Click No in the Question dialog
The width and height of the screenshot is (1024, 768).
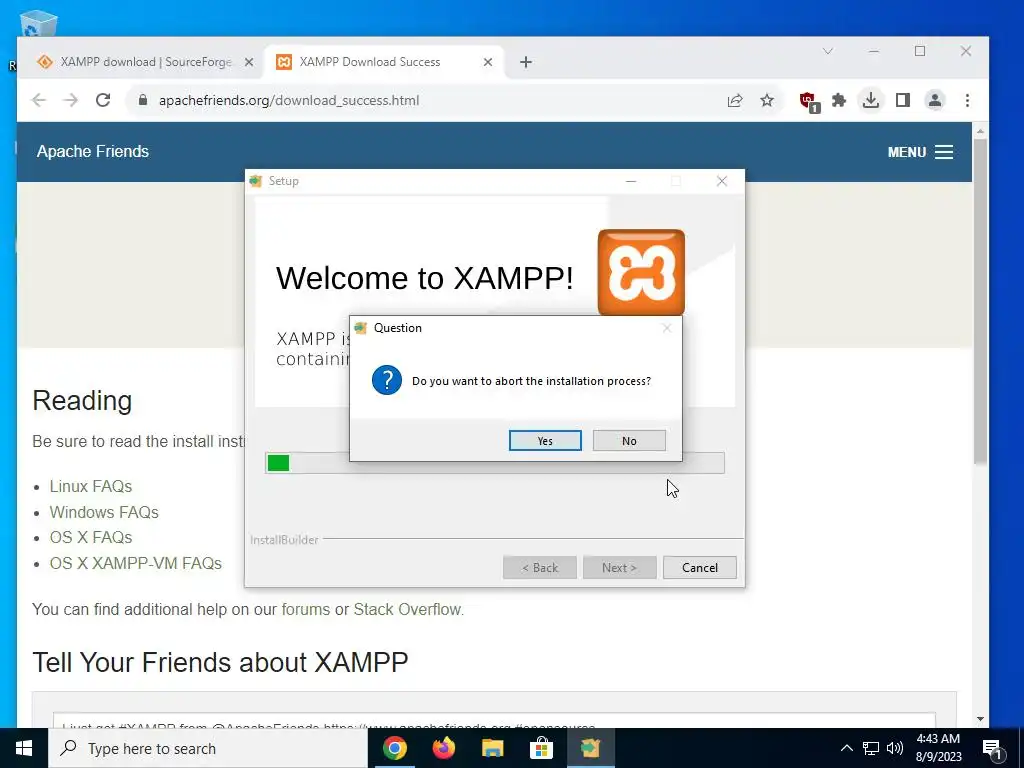point(629,441)
